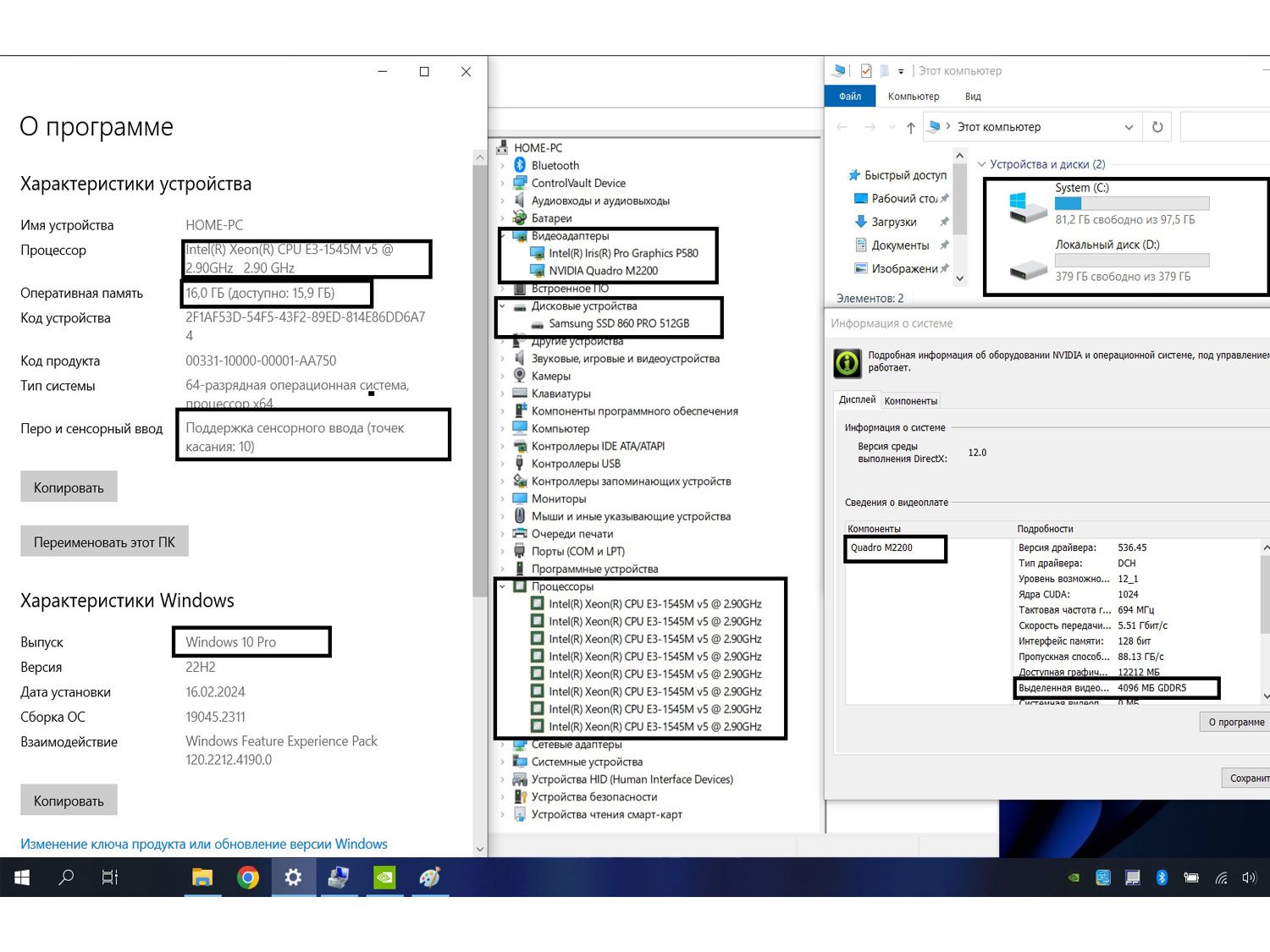Expand the Мыши и иные указывающие устройства node
The image size is (1270, 952).
(502, 516)
